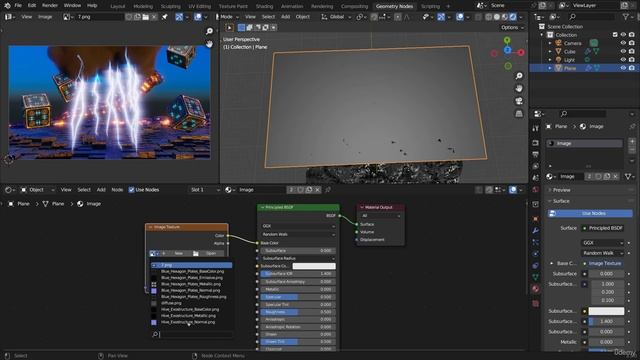The width and height of the screenshot is (640, 360).
Task: Switch to the UV Editing workspace tab
Action: click(200, 6)
